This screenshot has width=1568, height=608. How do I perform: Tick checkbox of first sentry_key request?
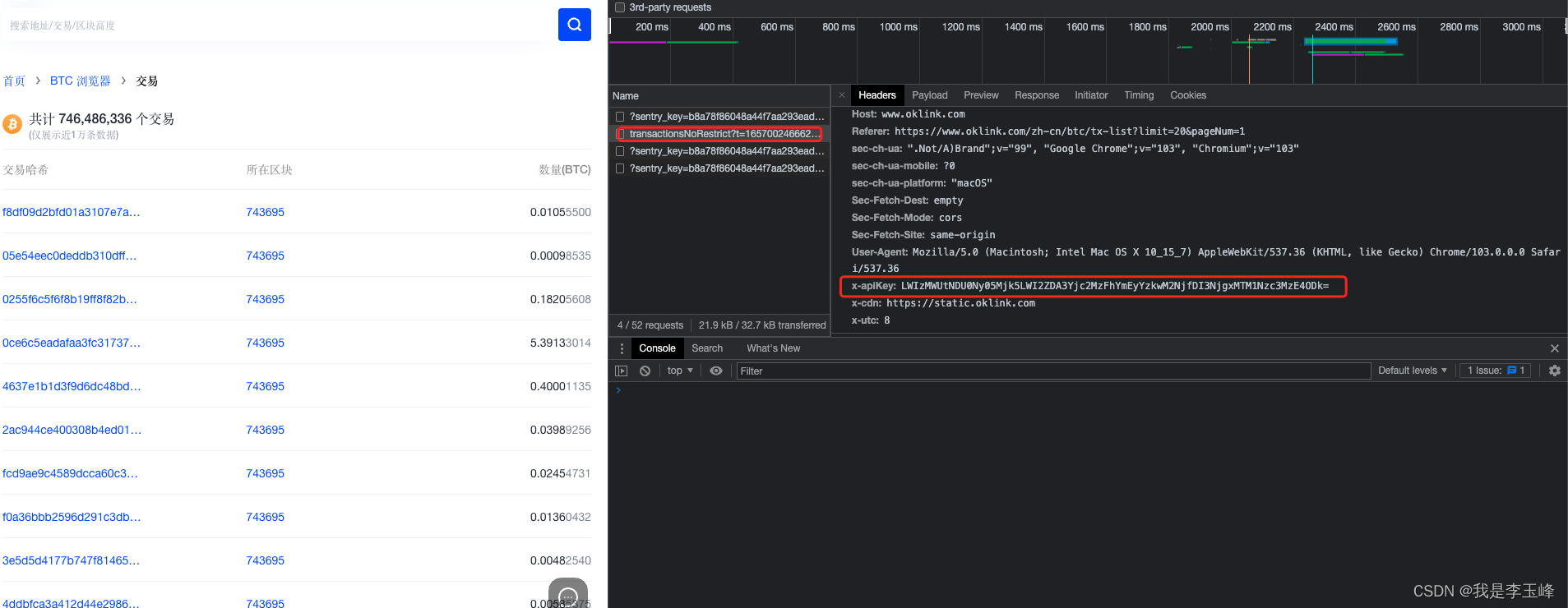click(x=620, y=117)
